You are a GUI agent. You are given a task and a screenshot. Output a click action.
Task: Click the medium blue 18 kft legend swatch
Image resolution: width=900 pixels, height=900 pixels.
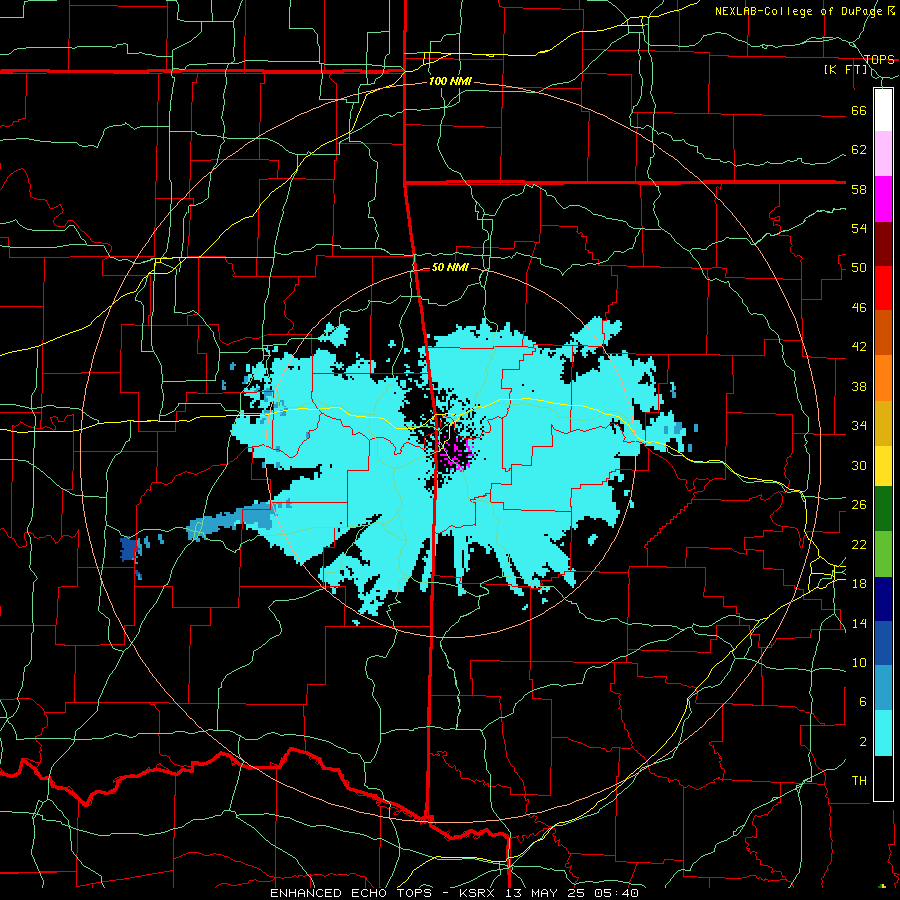[883, 643]
